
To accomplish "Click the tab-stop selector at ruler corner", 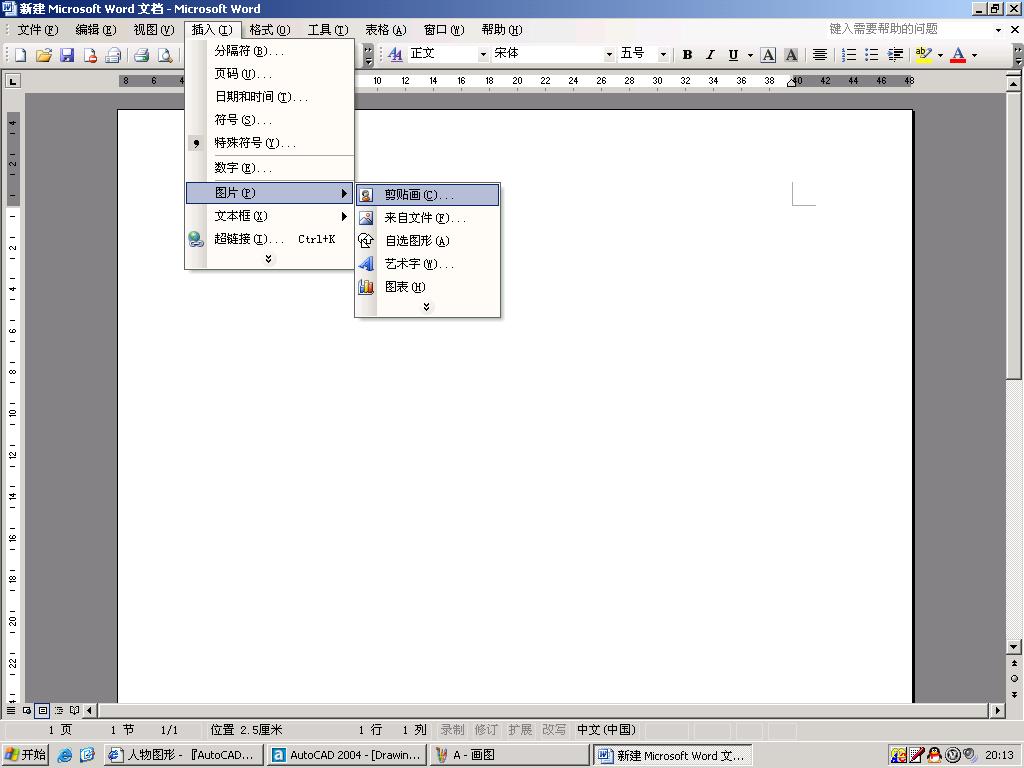I will click(12, 81).
